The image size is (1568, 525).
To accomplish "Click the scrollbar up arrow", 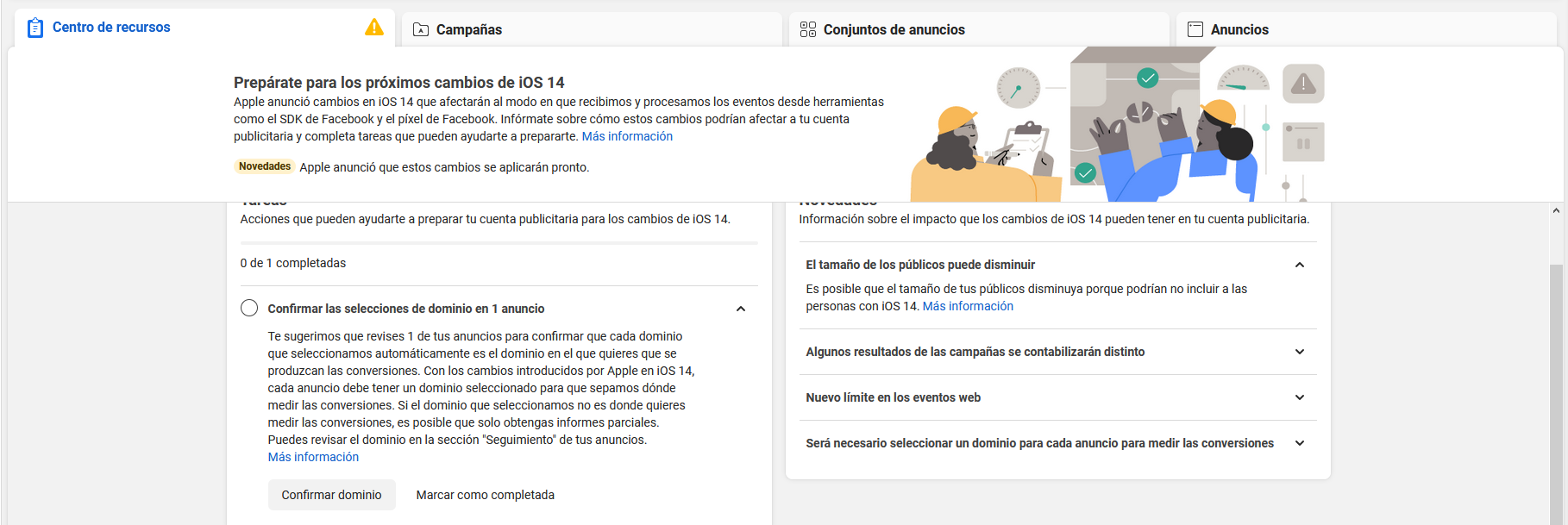I will (x=1556, y=210).
